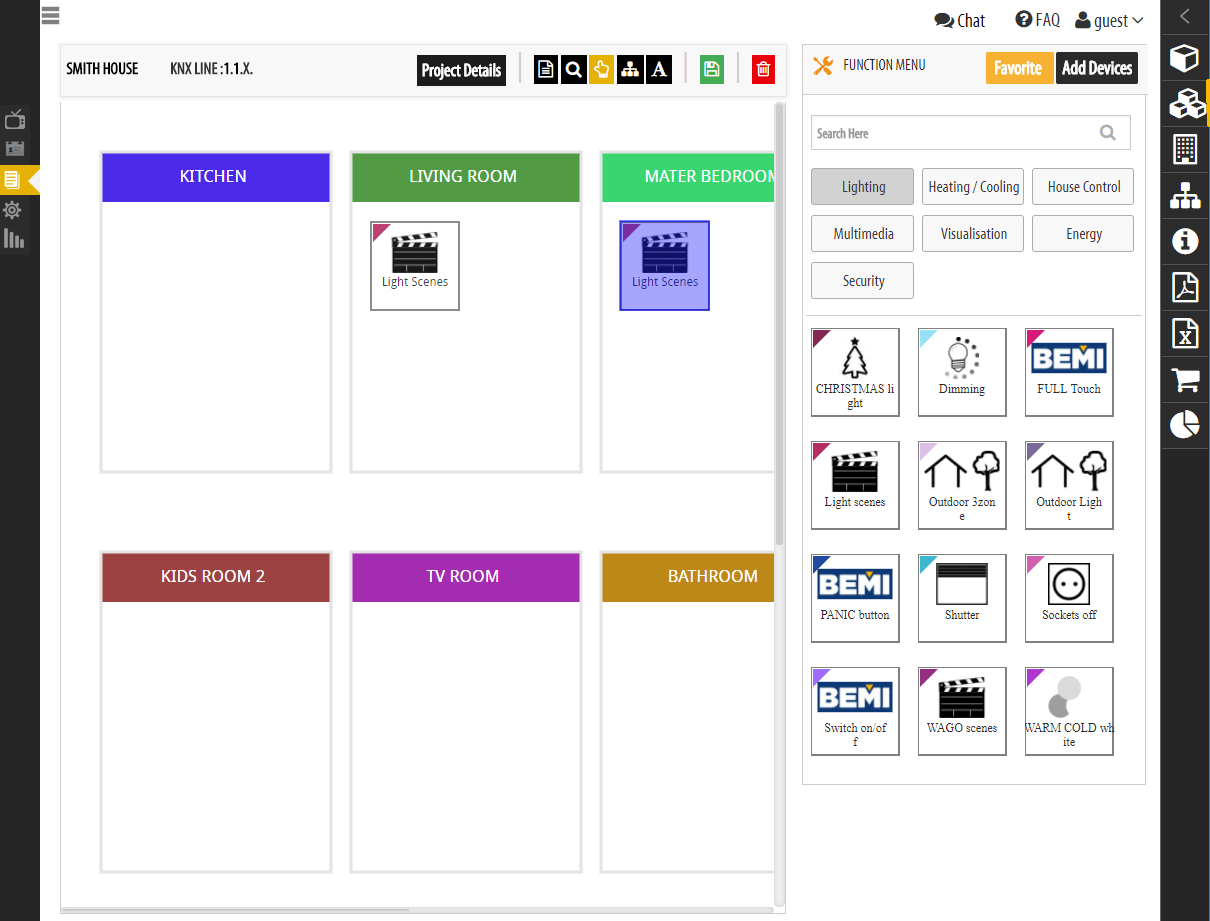Select the 3D cube view icon
This screenshot has height=921, width=1210.
1185,58
